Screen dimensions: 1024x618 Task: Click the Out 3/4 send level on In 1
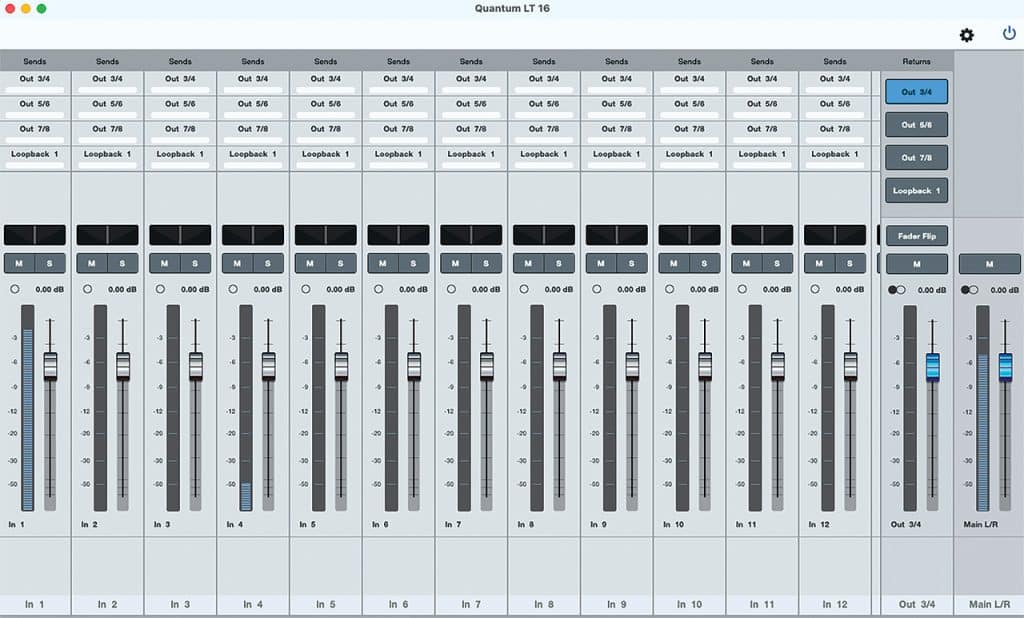[35, 89]
